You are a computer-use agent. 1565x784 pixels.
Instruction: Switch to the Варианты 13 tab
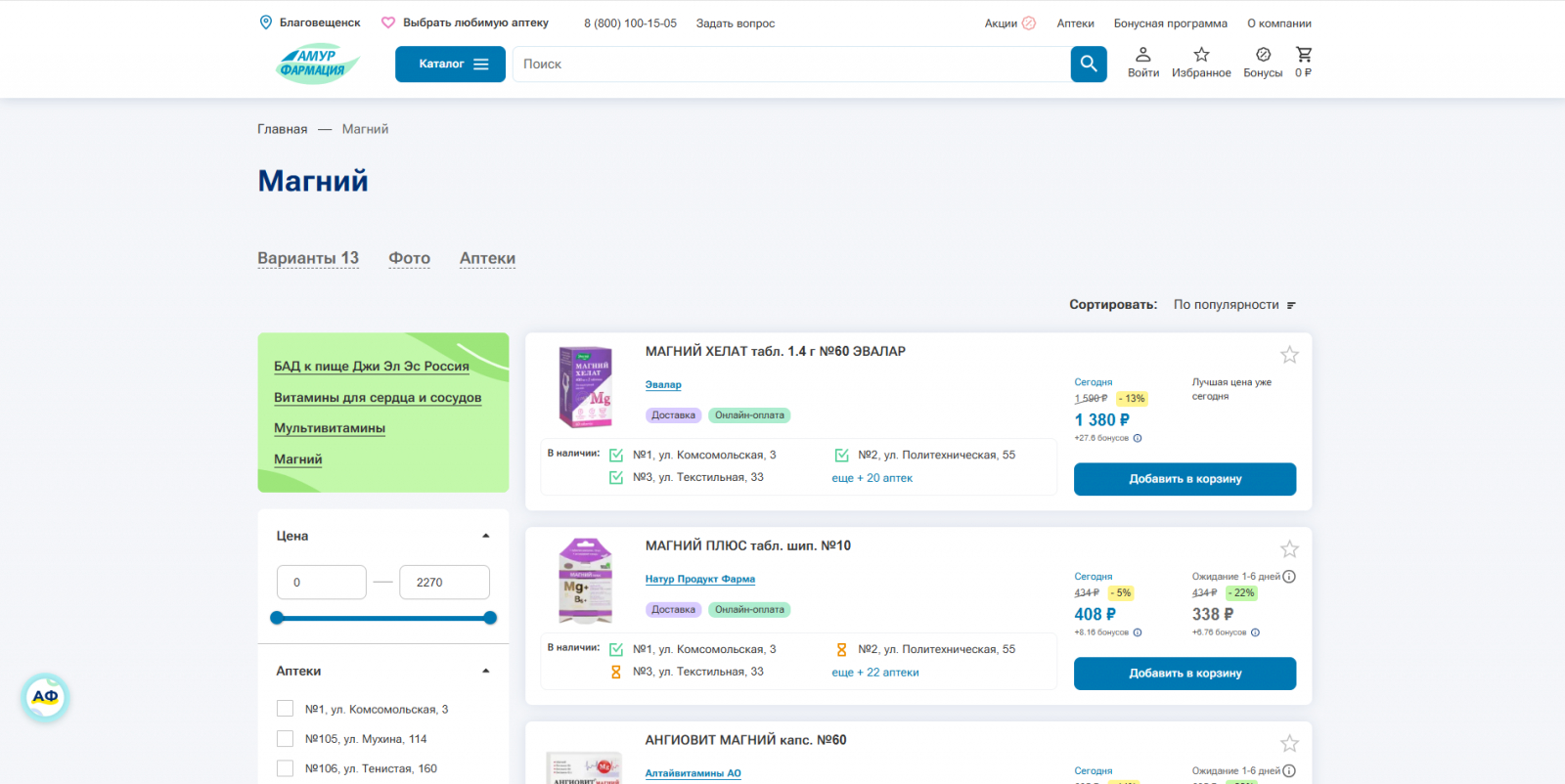tap(308, 258)
